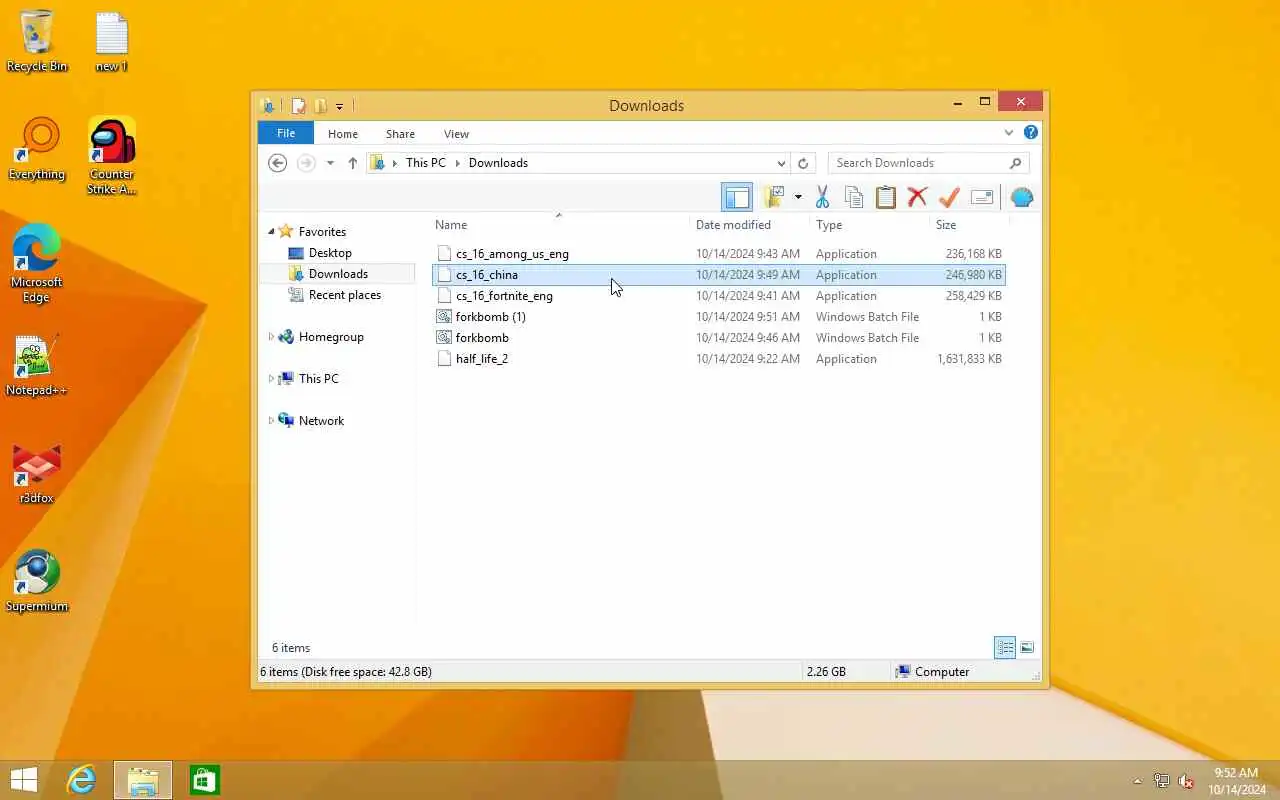Expand the This PC tree node

(x=271, y=379)
